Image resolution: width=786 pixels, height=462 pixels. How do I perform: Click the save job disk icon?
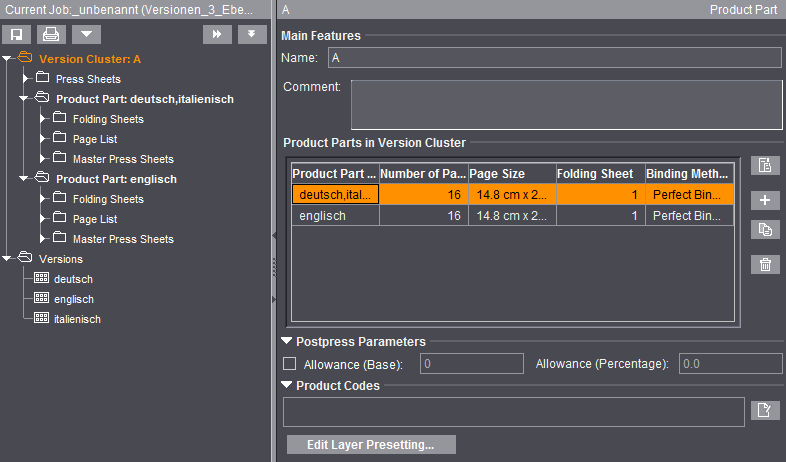18,34
